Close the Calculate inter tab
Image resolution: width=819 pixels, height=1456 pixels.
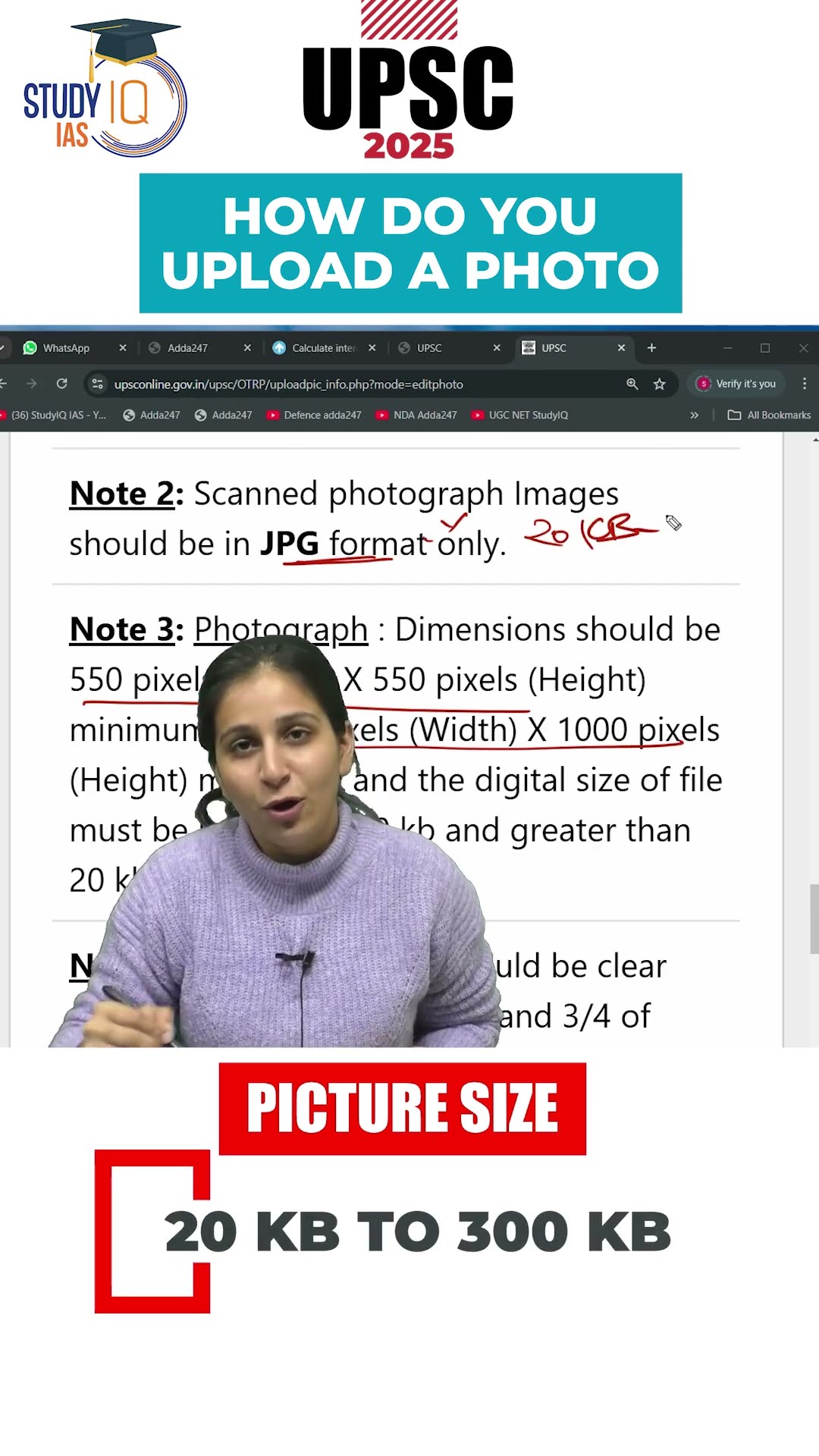pos(372,348)
